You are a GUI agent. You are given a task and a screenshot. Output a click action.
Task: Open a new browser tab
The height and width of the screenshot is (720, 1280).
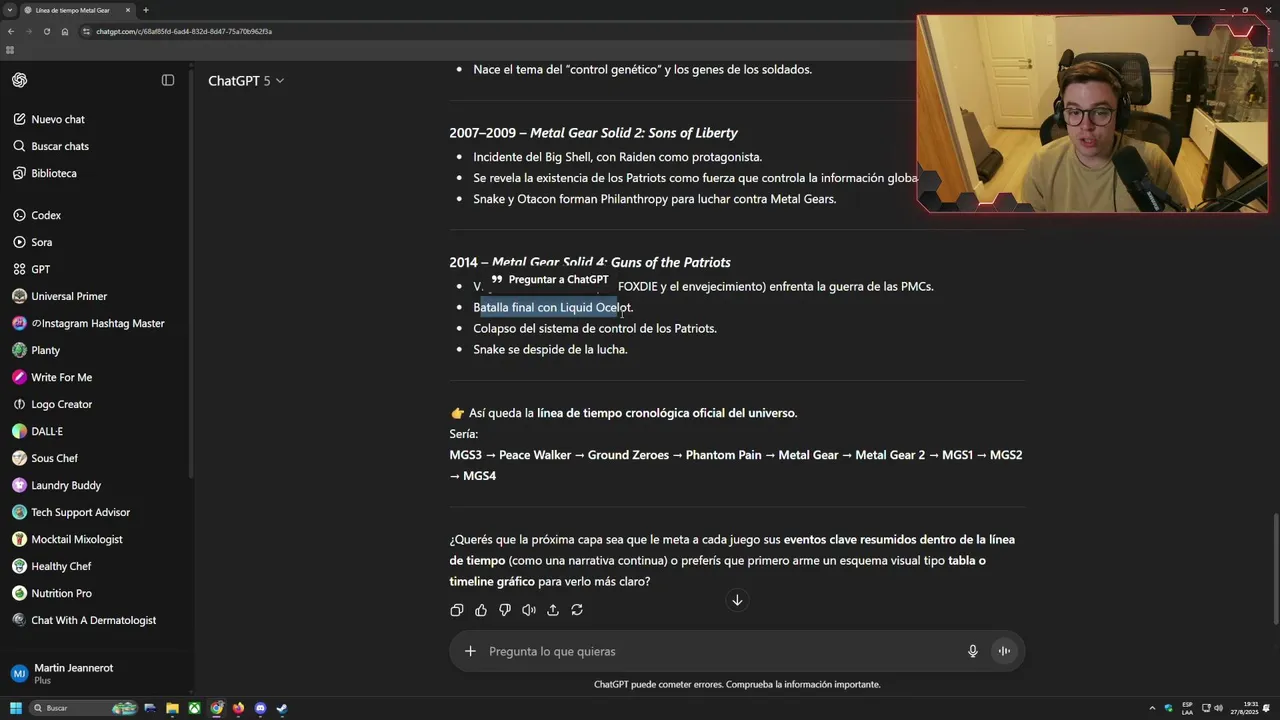coord(146,10)
